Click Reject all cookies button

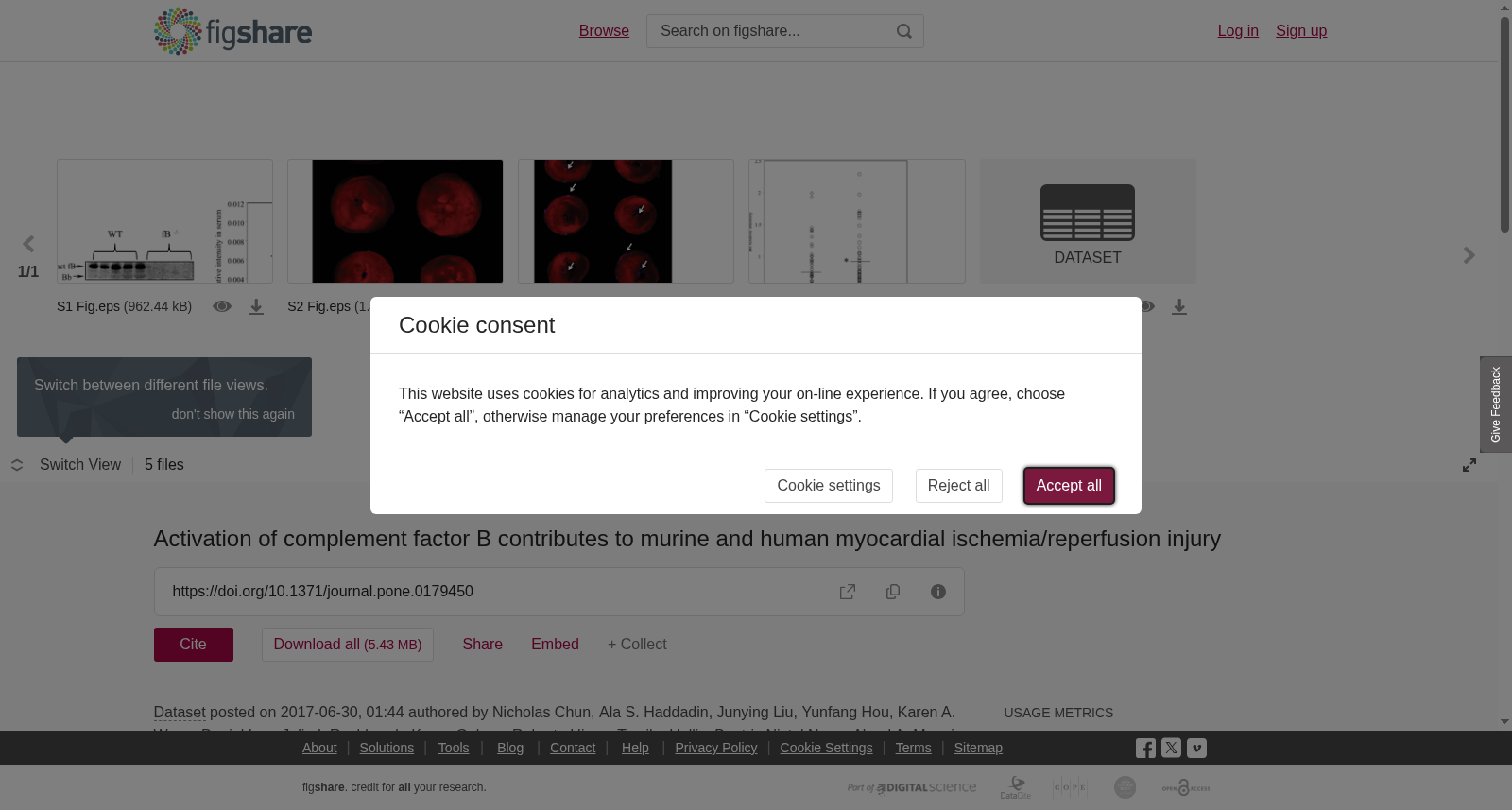[x=958, y=486]
